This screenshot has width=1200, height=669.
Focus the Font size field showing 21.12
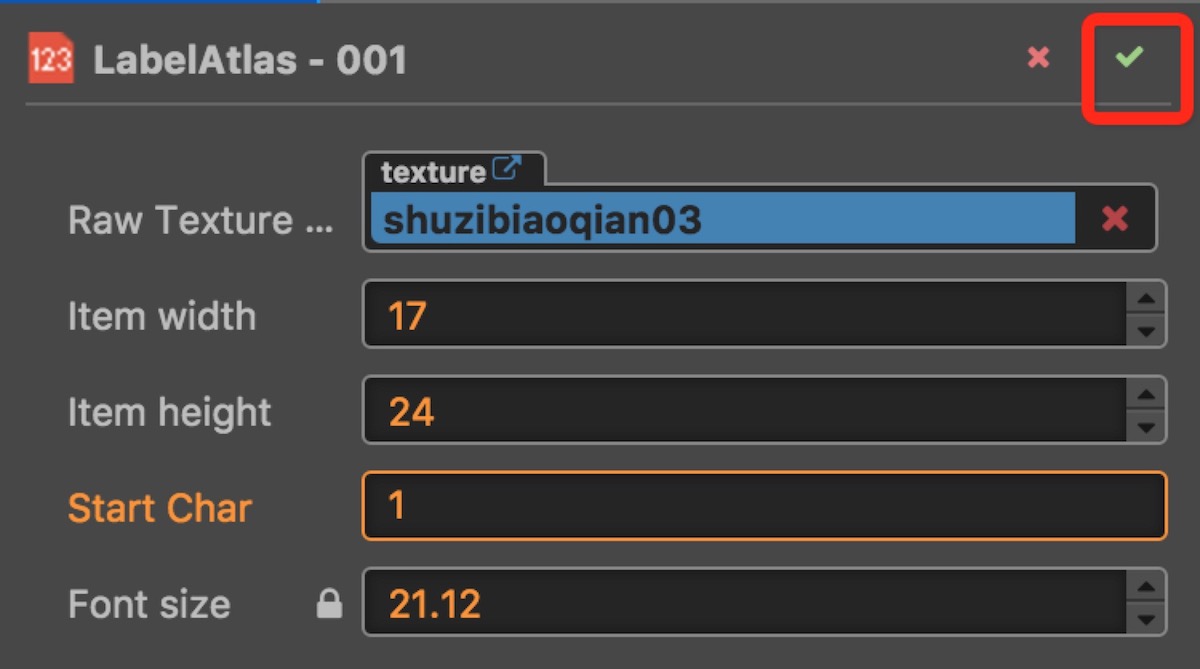pyautogui.click(x=746, y=603)
